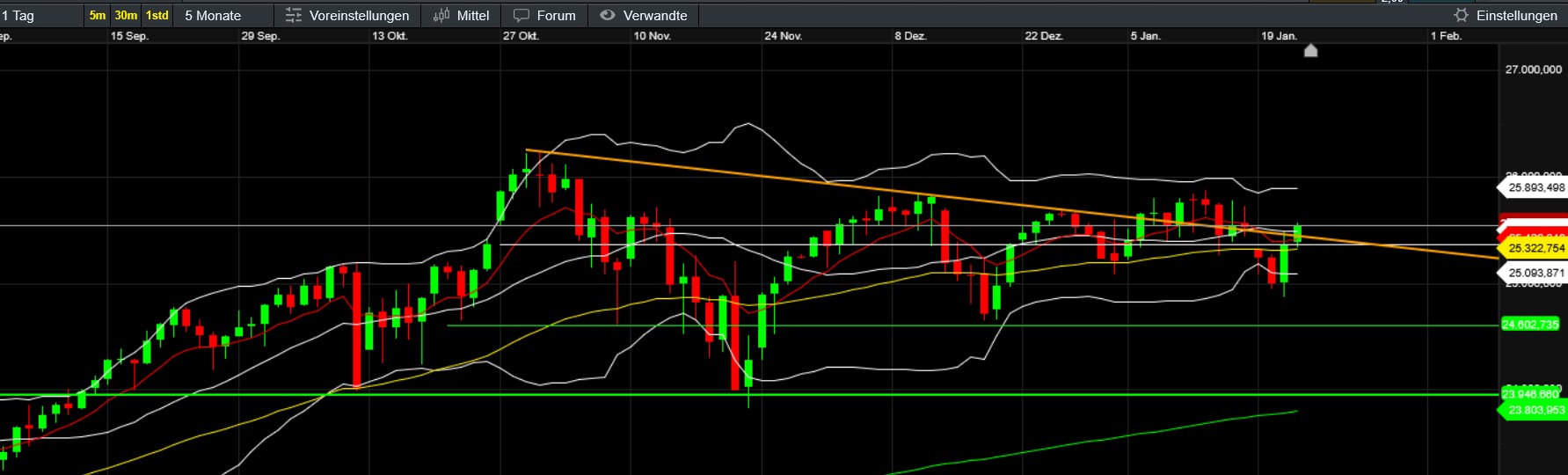Click the 29 Sep. date label
Image resolution: width=1568 pixels, height=475 pixels.
(260, 36)
